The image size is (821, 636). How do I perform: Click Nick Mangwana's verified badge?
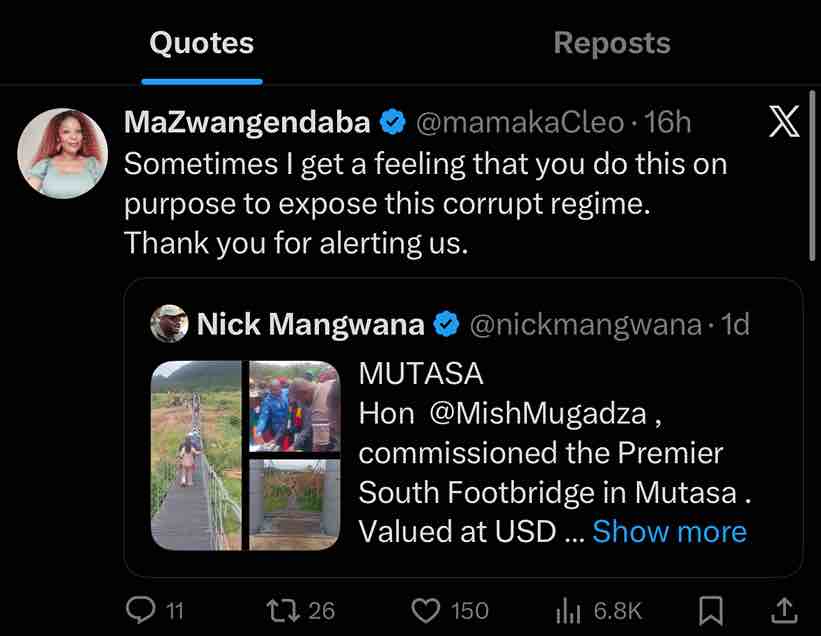pos(446,324)
